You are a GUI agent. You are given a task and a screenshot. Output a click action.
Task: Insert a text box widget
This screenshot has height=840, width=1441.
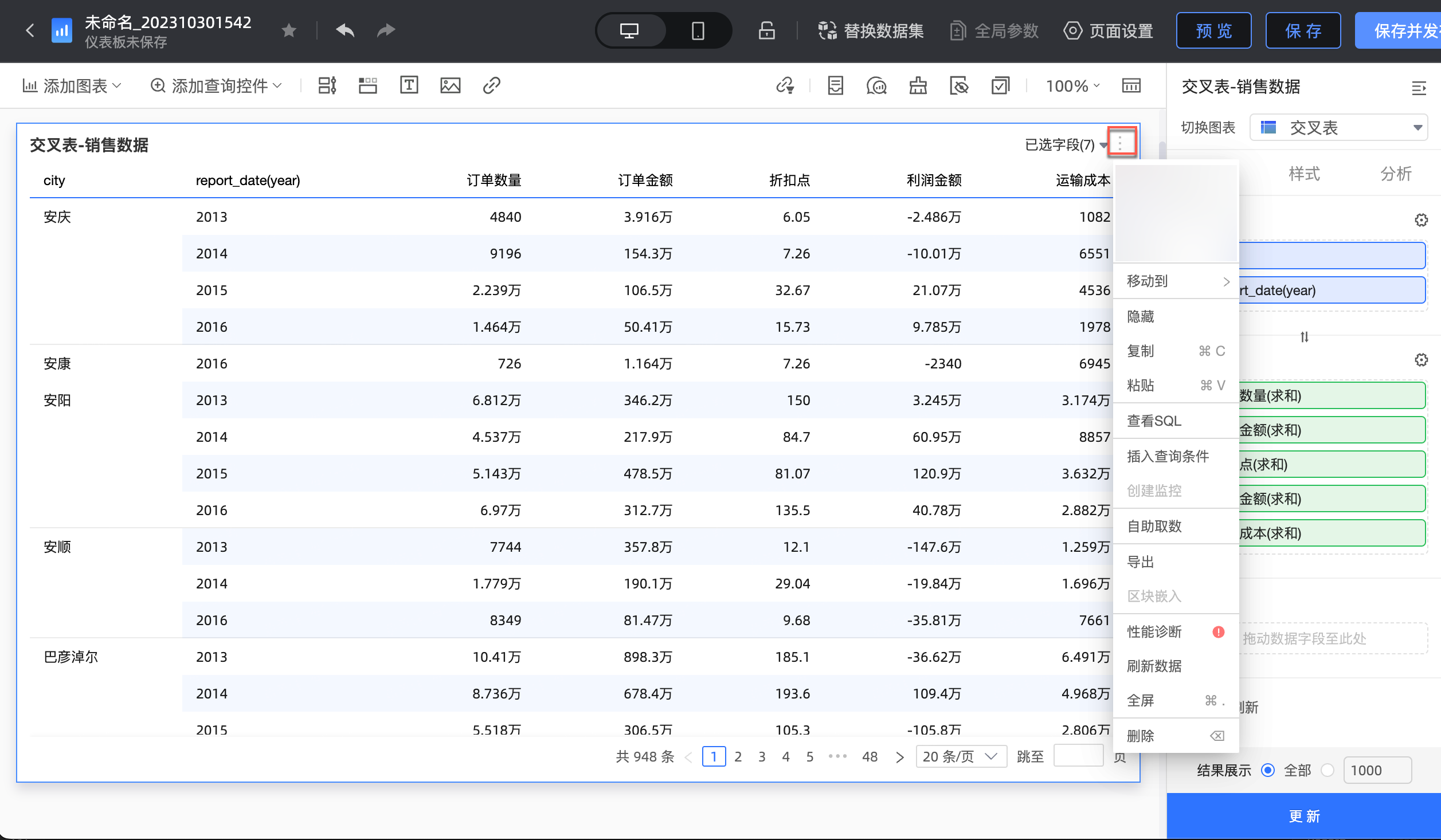[x=409, y=85]
